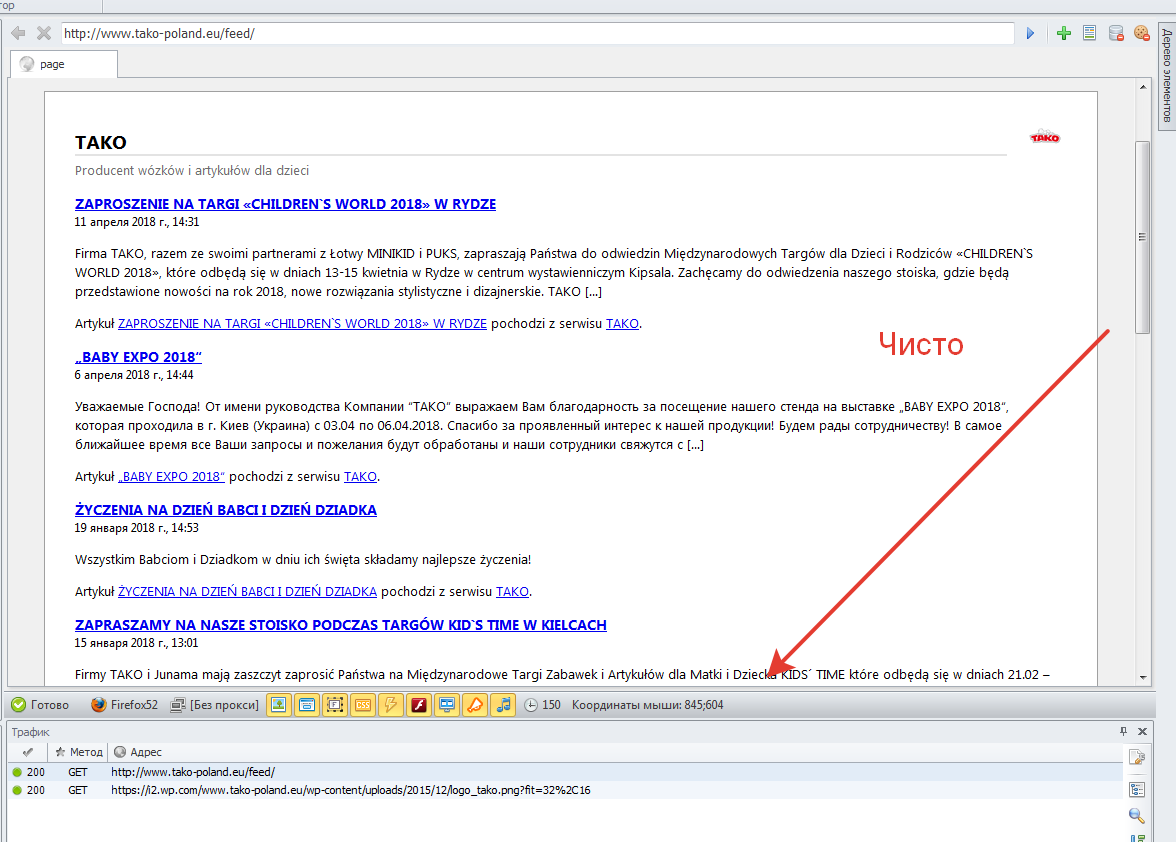Click the blue Go arrow beside address bar

tap(1030, 33)
